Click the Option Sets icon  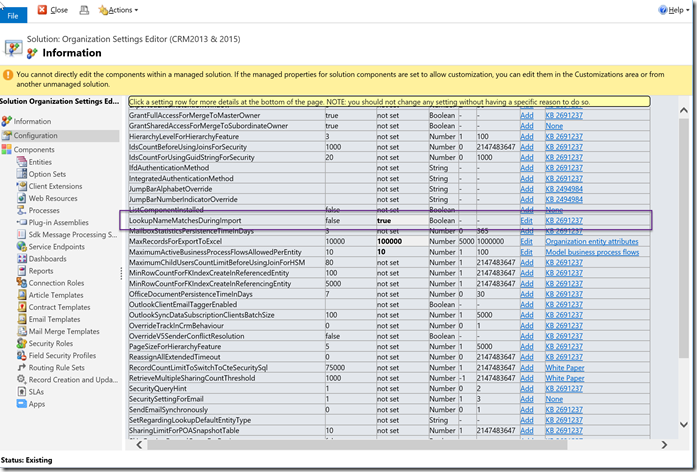tap(21, 174)
